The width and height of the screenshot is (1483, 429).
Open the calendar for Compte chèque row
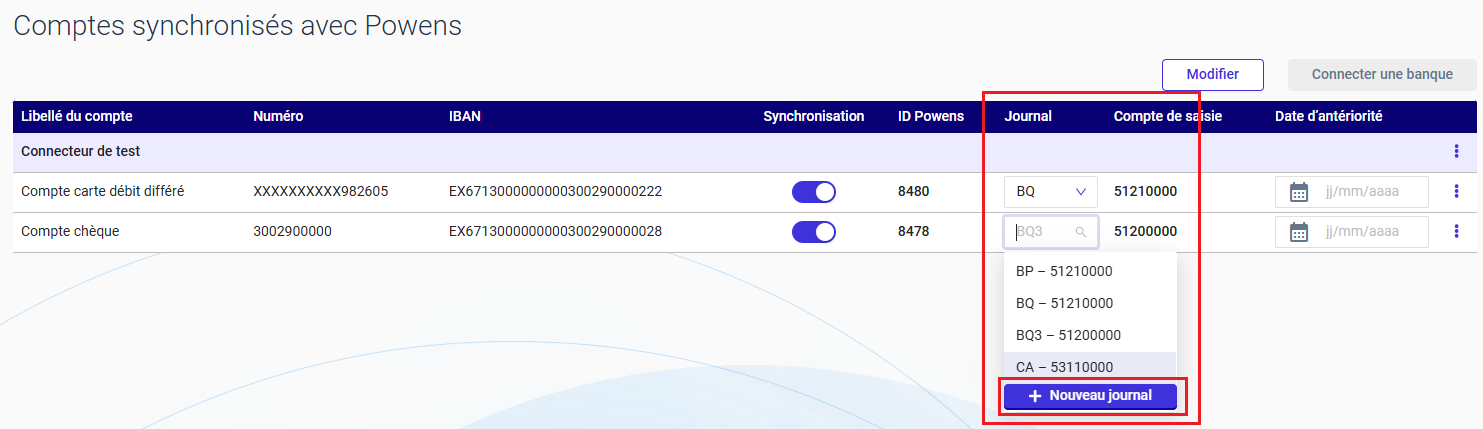1299,232
